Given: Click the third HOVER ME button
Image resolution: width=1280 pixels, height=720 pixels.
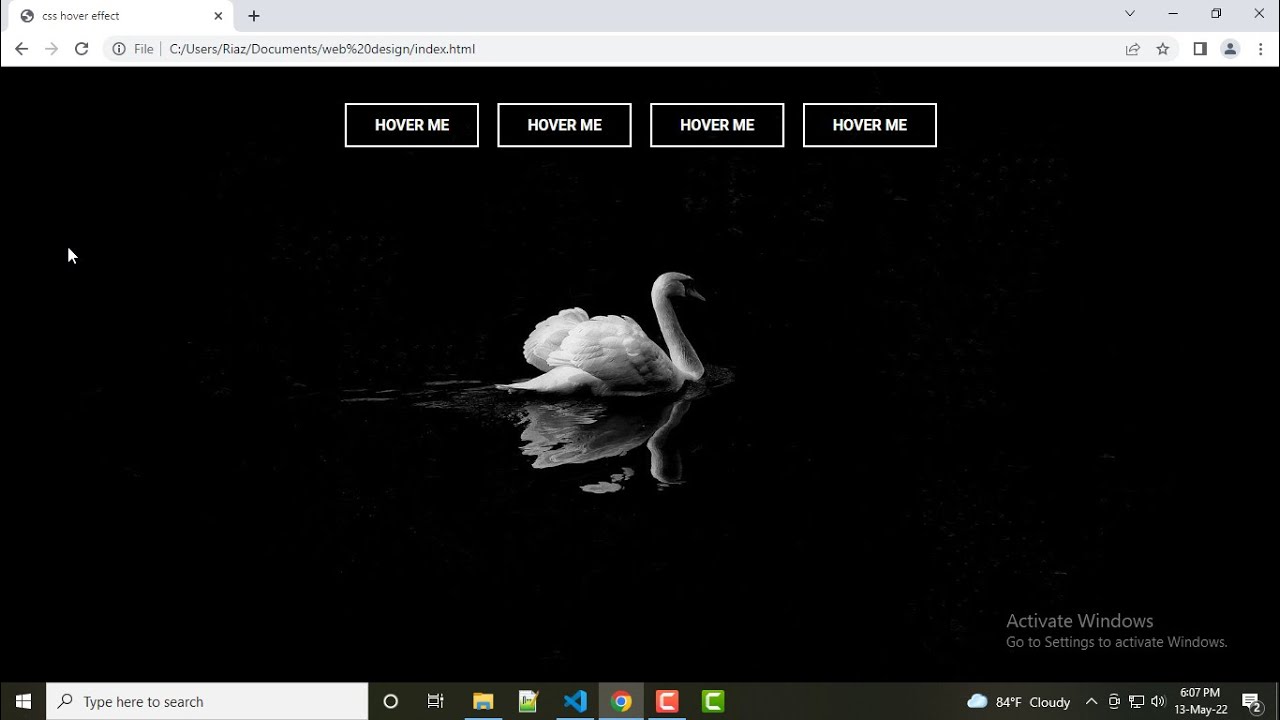Looking at the screenshot, I should pos(717,125).
